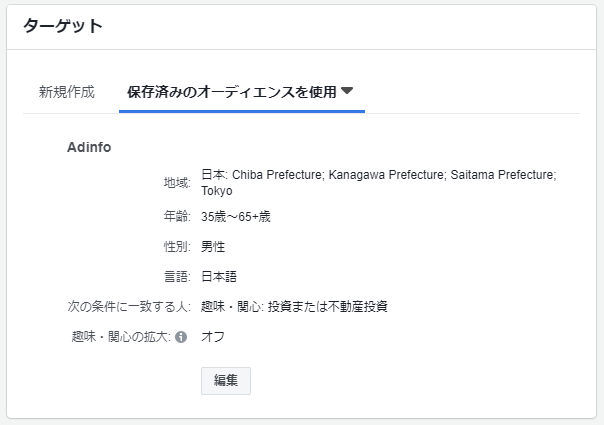Screen dimensions: 604x425
Task: Click the 年齢 label
Action: 177,217
